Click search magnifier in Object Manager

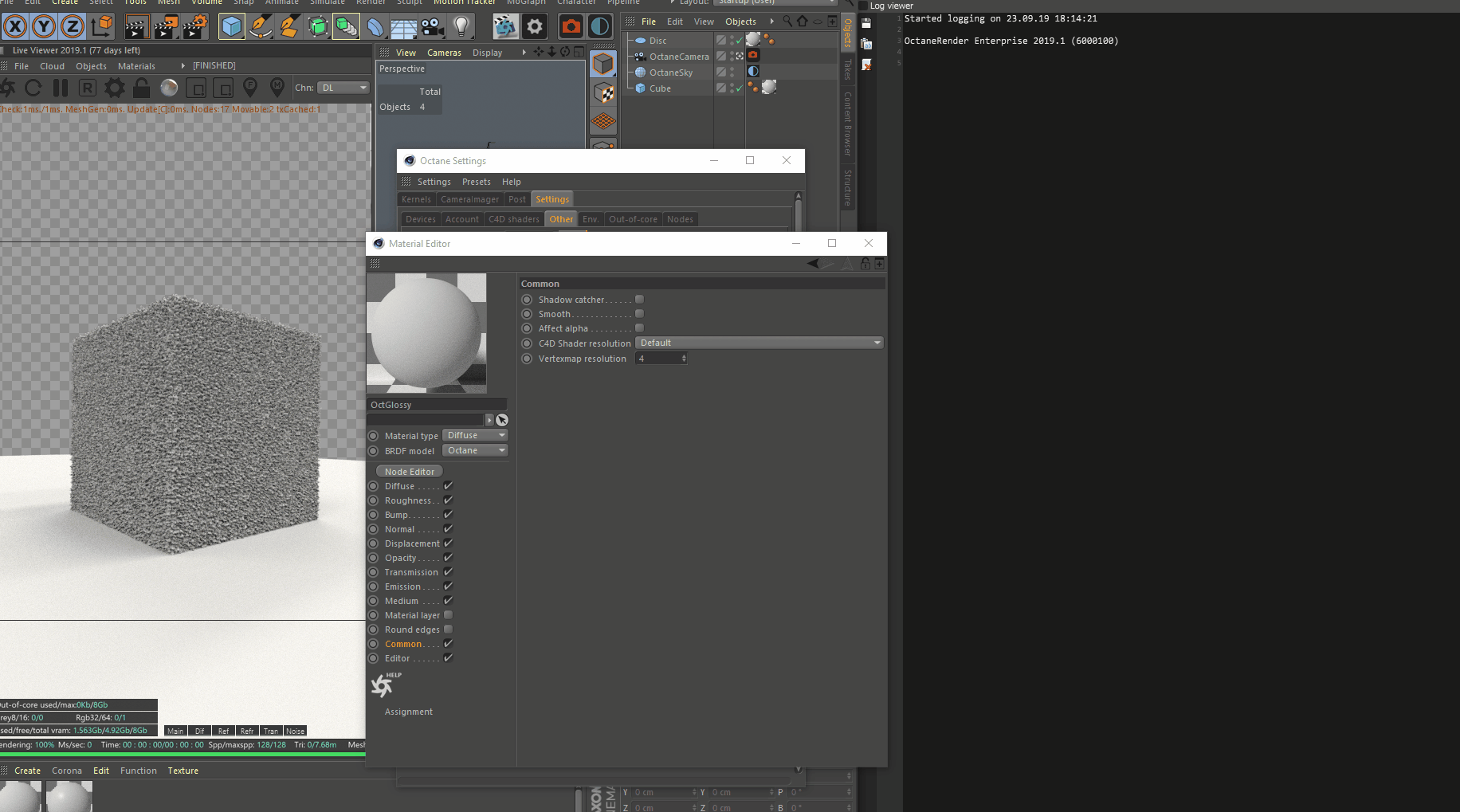[x=787, y=22]
